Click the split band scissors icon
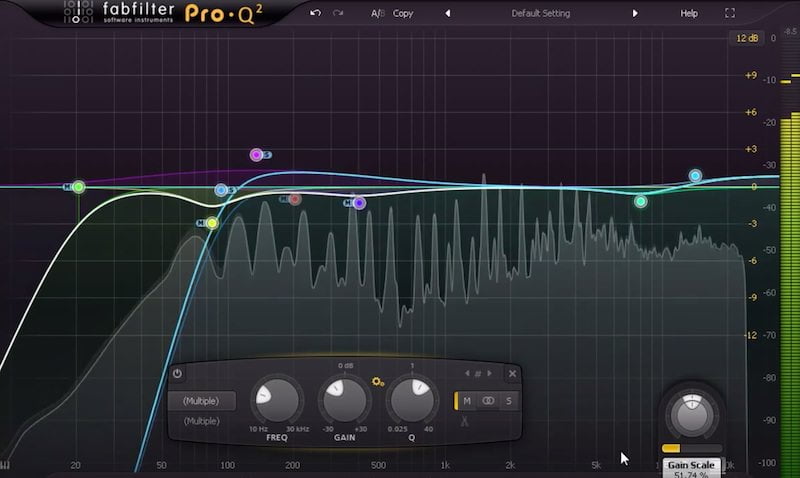The width and height of the screenshot is (800, 478). tap(464, 421)
